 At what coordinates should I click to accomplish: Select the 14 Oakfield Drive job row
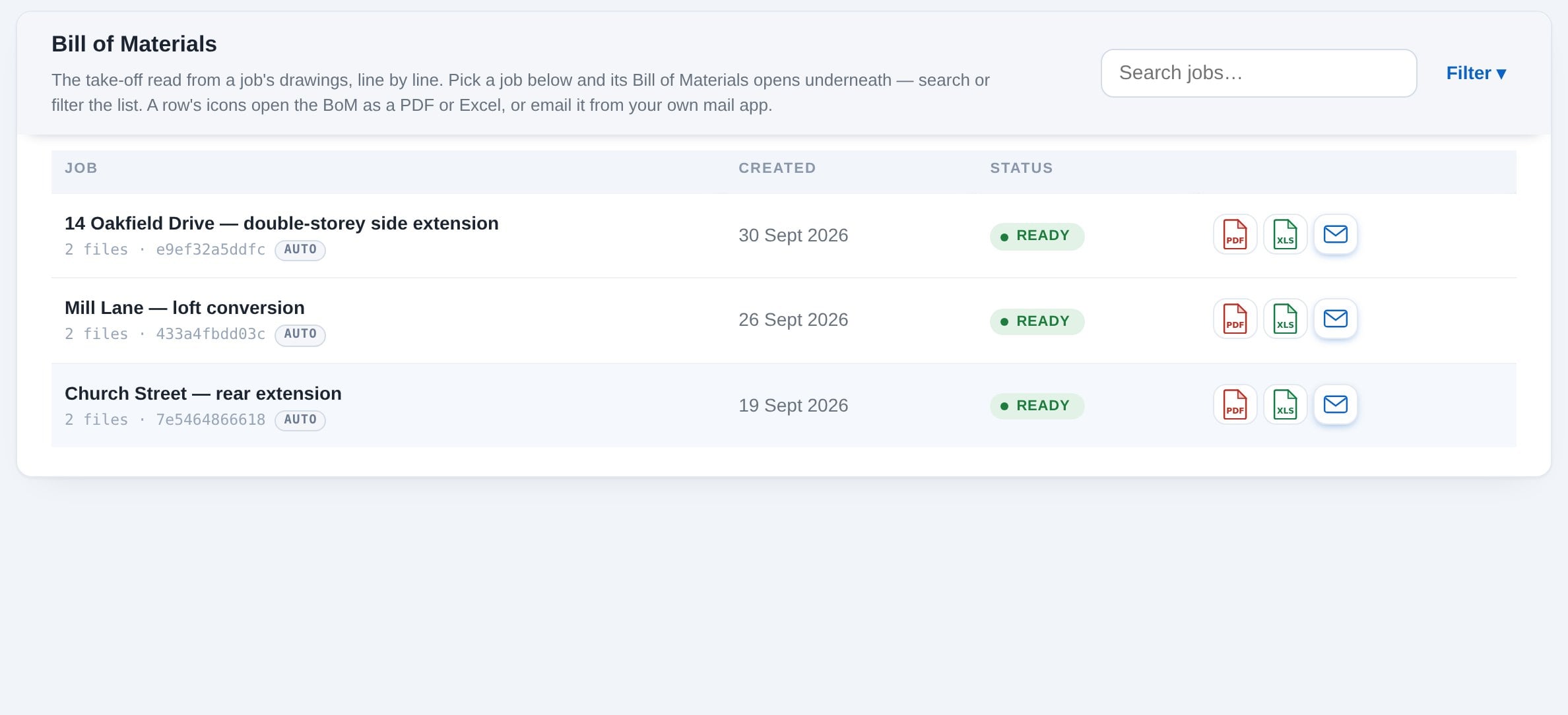click(783, 235)
